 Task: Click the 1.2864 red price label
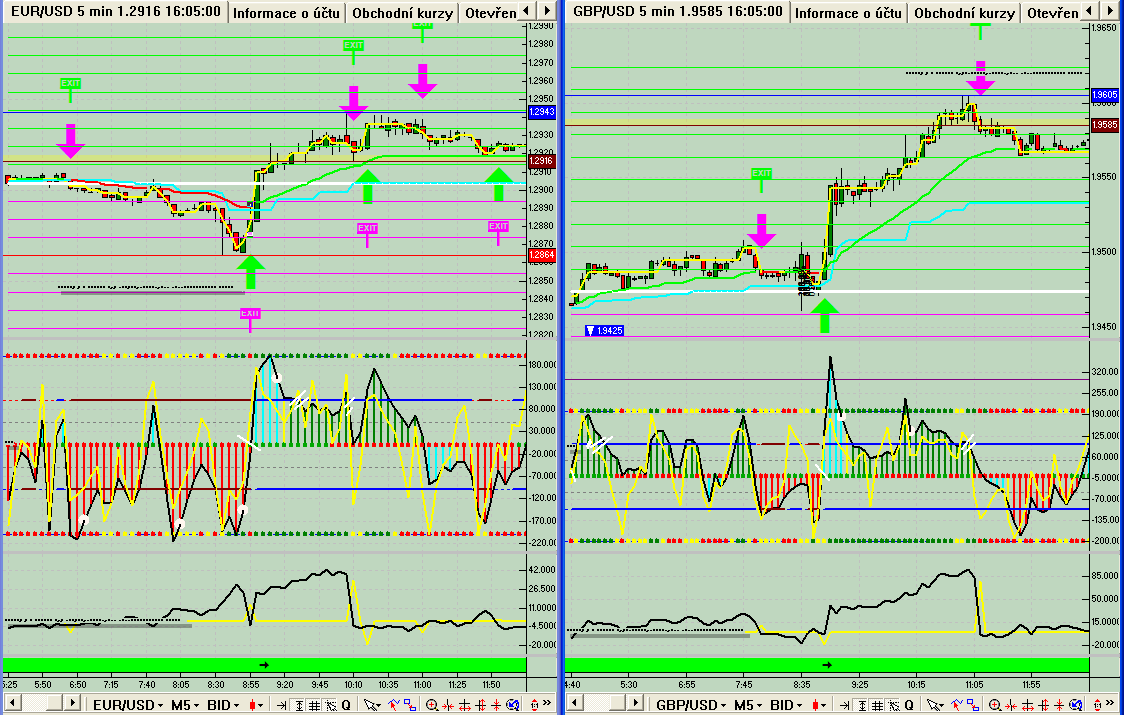click(x=541, y=255)
